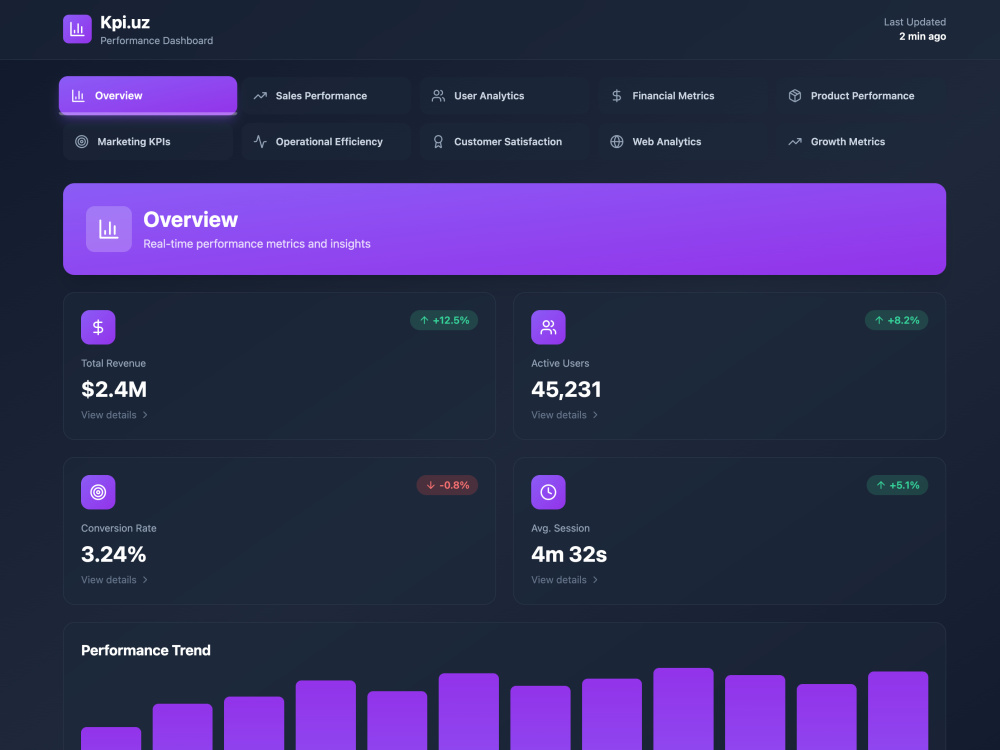Click the 3.24% conversion value
The width and height of the screenshot is (1000, 750).
point(114,554)
